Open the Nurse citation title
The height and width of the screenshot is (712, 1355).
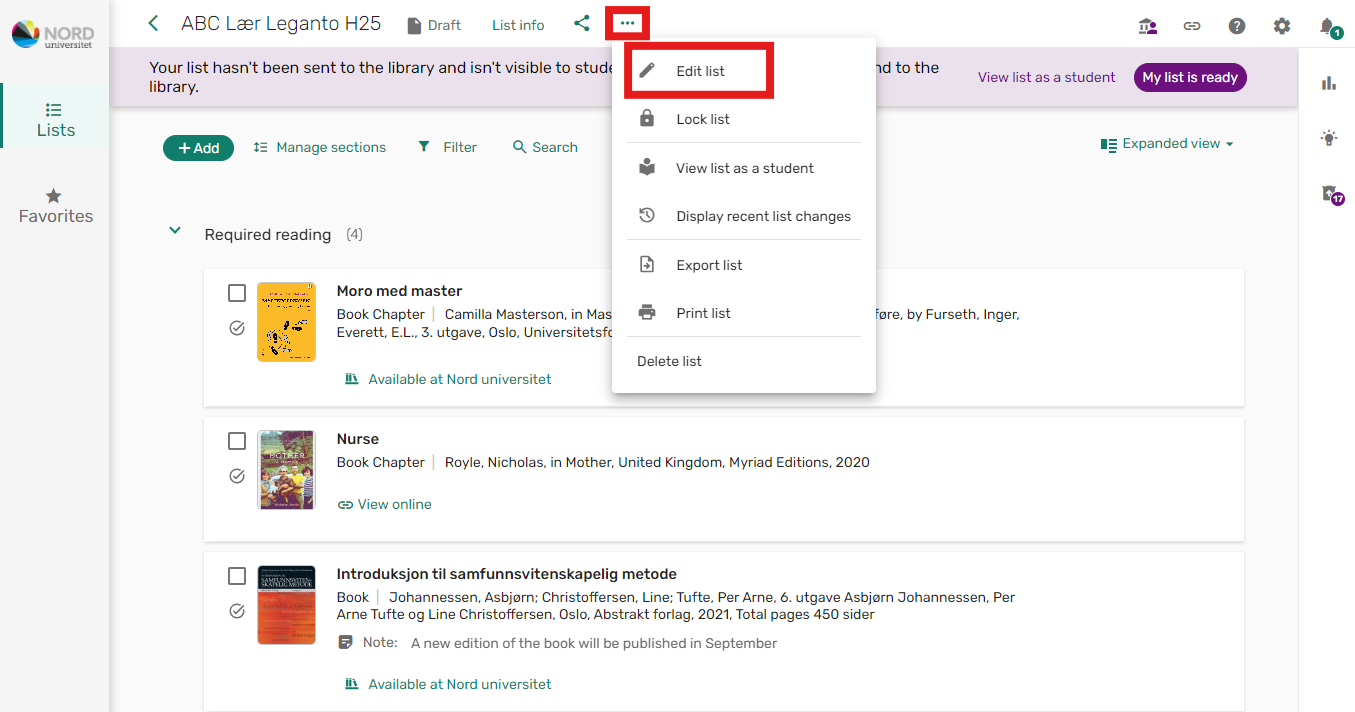[x=358, y=439]
